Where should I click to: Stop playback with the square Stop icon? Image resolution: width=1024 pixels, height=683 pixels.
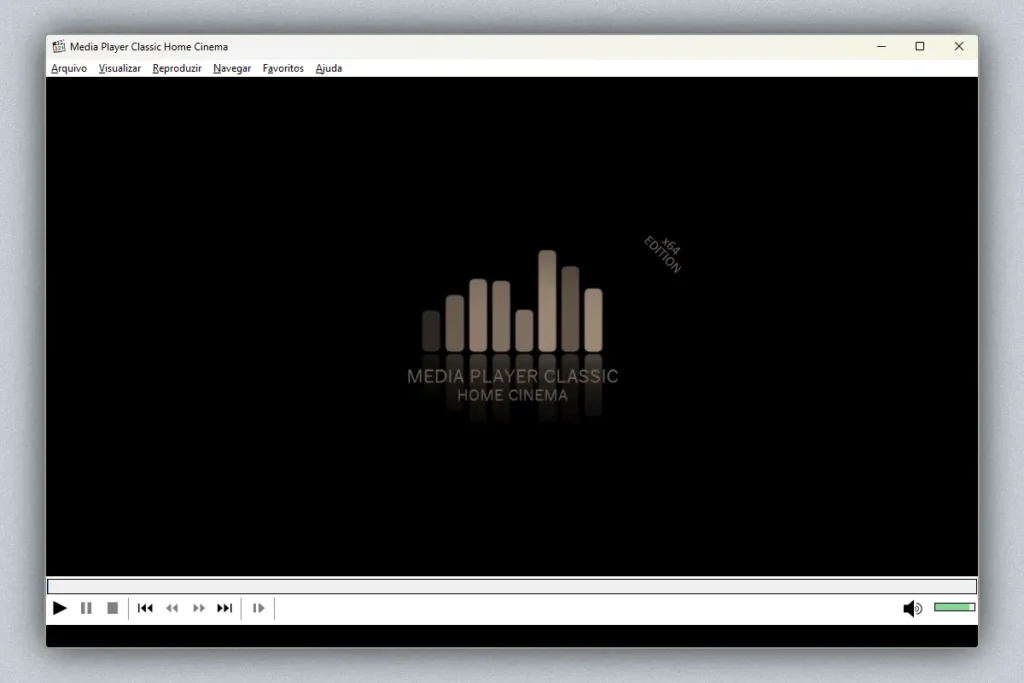[x=112, y=608]
